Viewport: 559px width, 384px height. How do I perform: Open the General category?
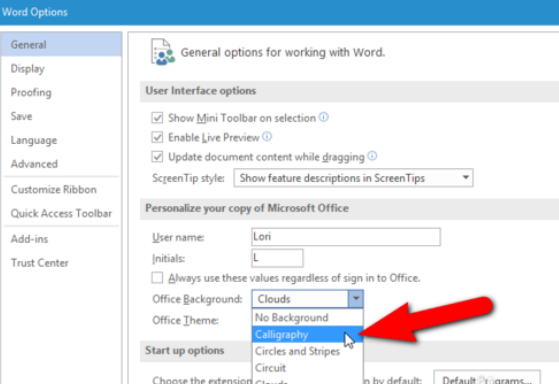(x=61, y=45)
